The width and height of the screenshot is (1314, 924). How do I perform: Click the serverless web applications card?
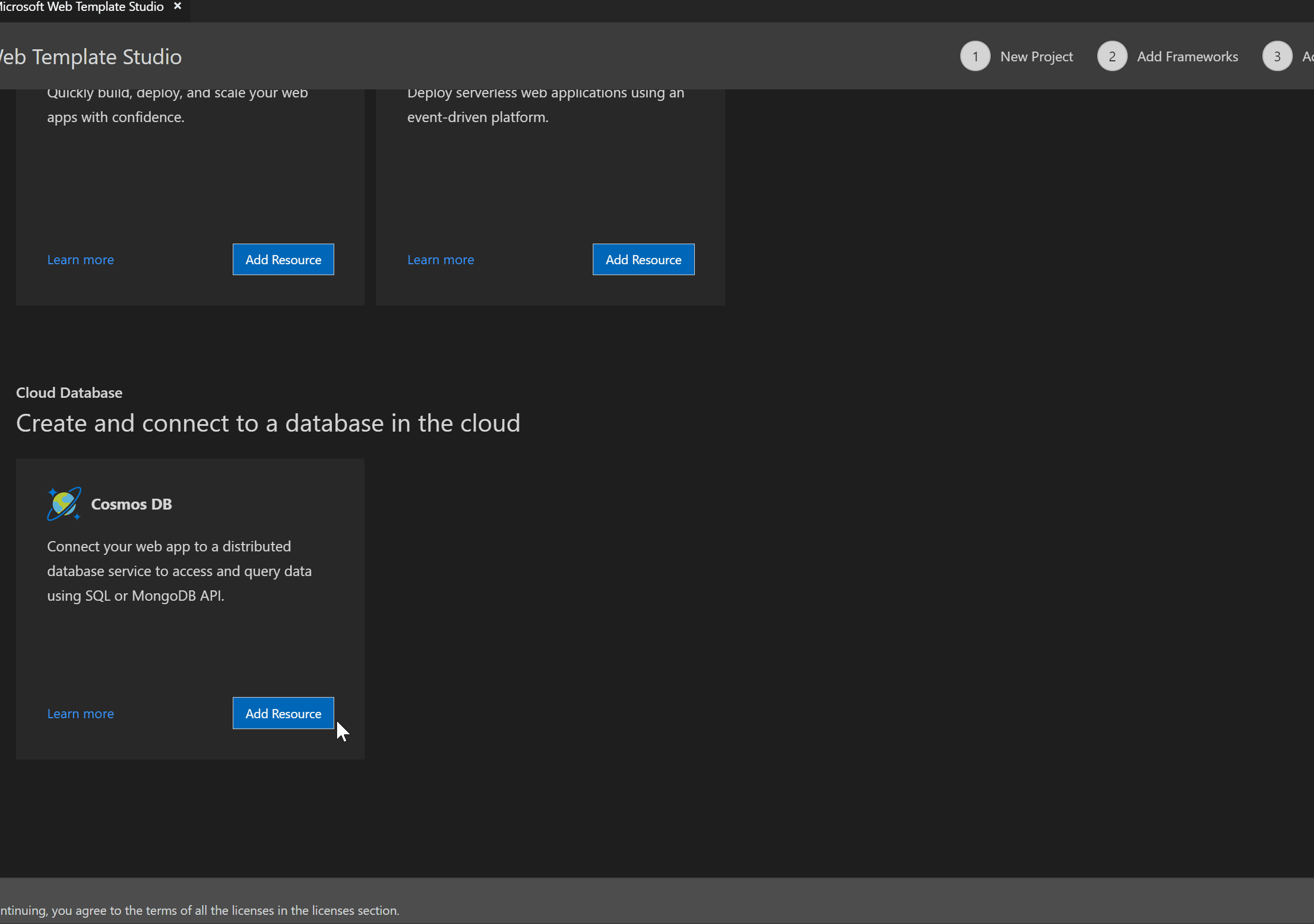tap(550, 172)
